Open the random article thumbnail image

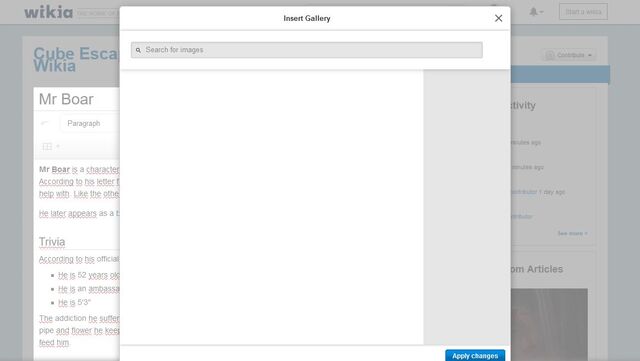click(549, 325)
